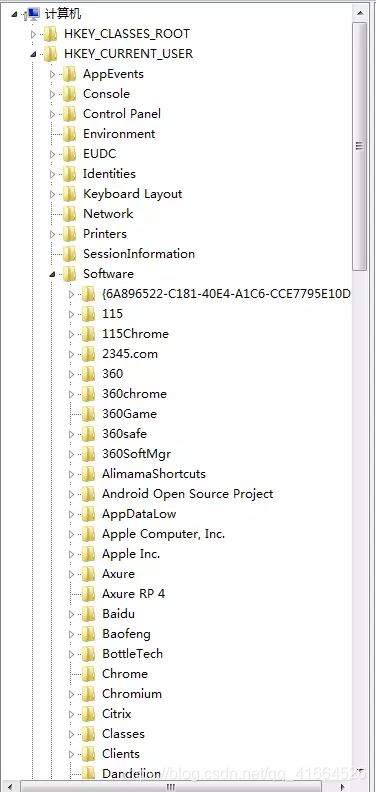376x792 pixels.
Task: Click the Clients folder icon
Action: point(88,754)
